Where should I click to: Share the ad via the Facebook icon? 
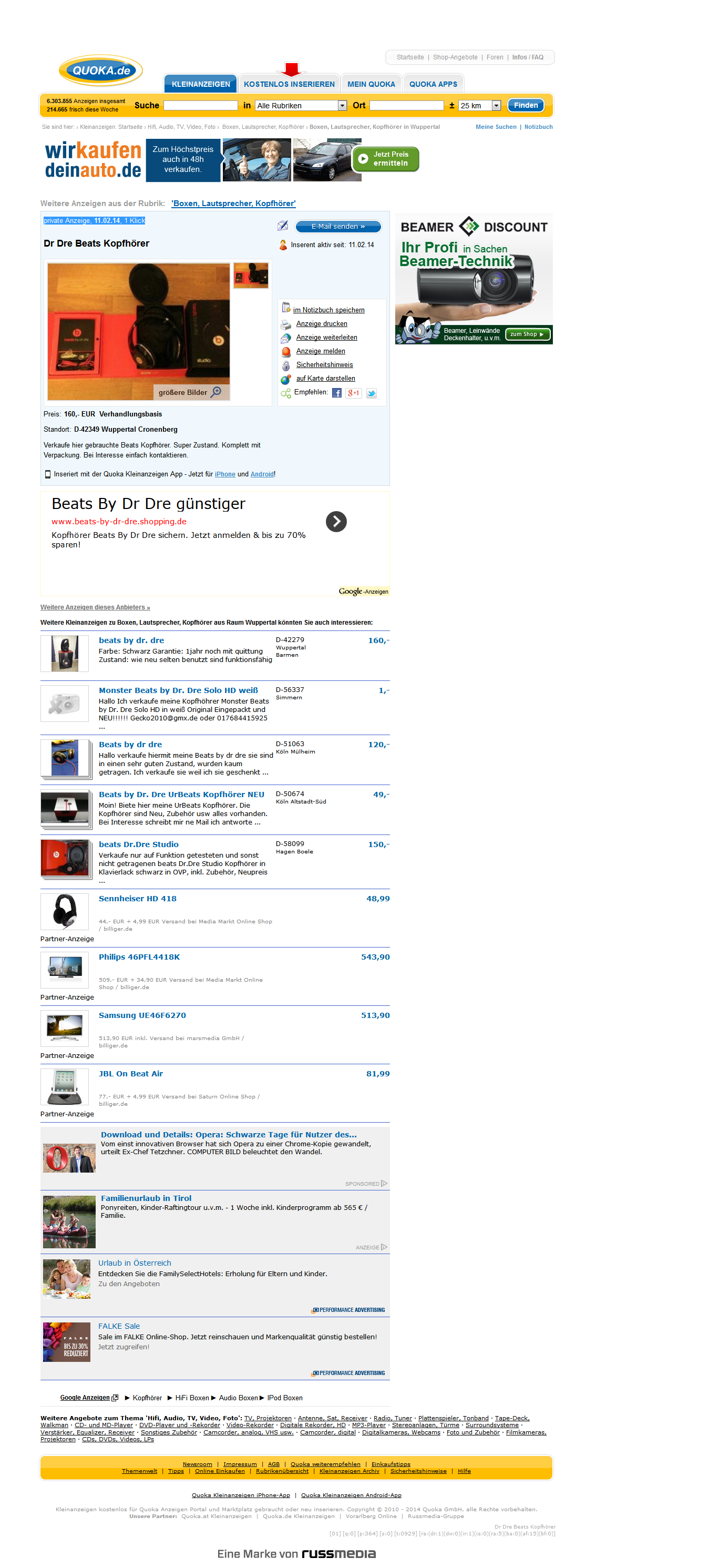[336, 393]
